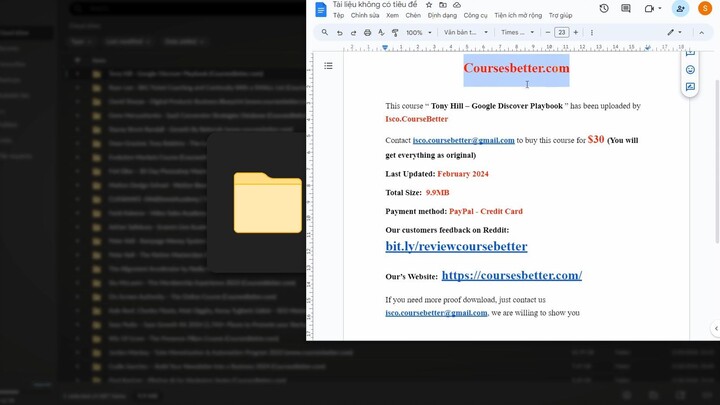
Task: Open the Công cụ menu
Action: 475,16
